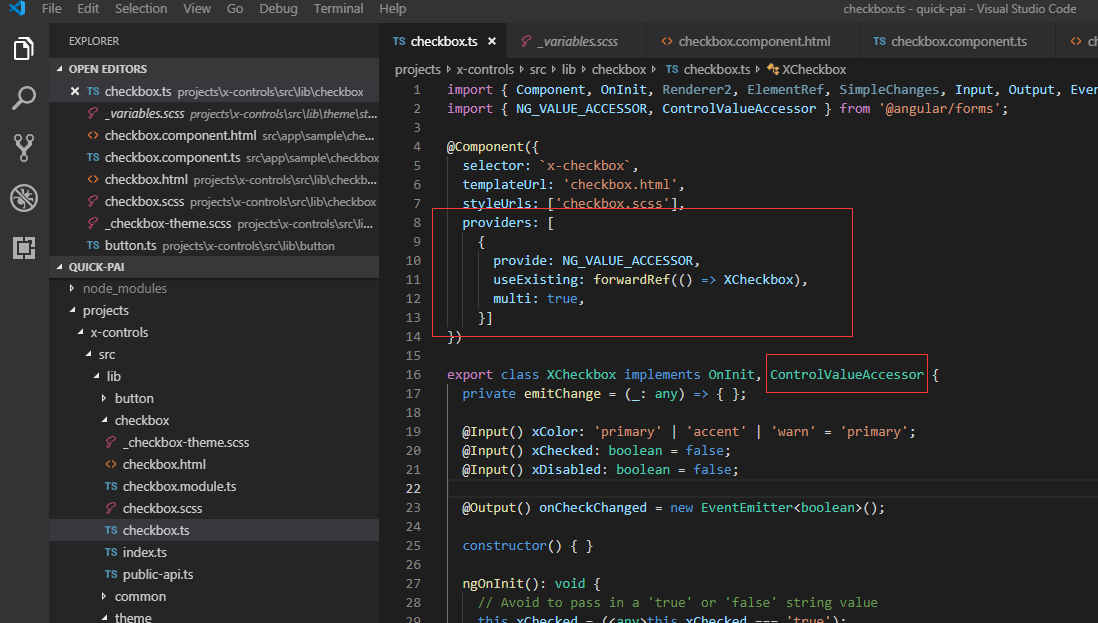This screenshot has height=623, width=1098.
Task: Open public-api.ts in the explorer
Action: pyautogui.click(x=157, y=574)
